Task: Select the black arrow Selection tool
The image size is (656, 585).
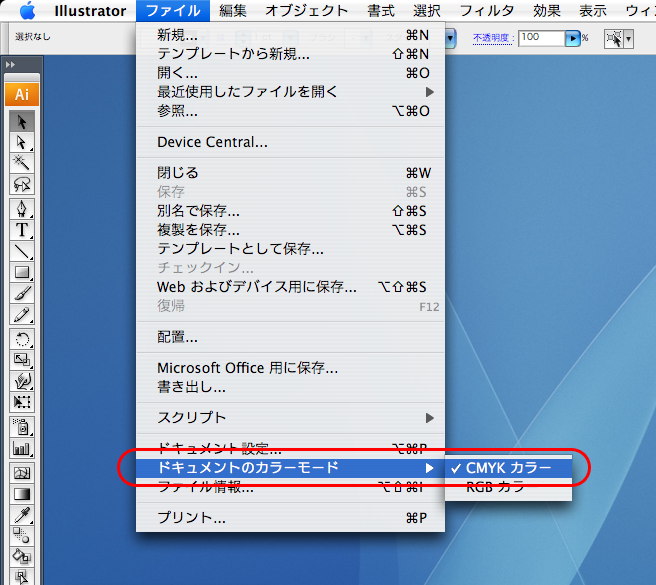Action: 22,122
